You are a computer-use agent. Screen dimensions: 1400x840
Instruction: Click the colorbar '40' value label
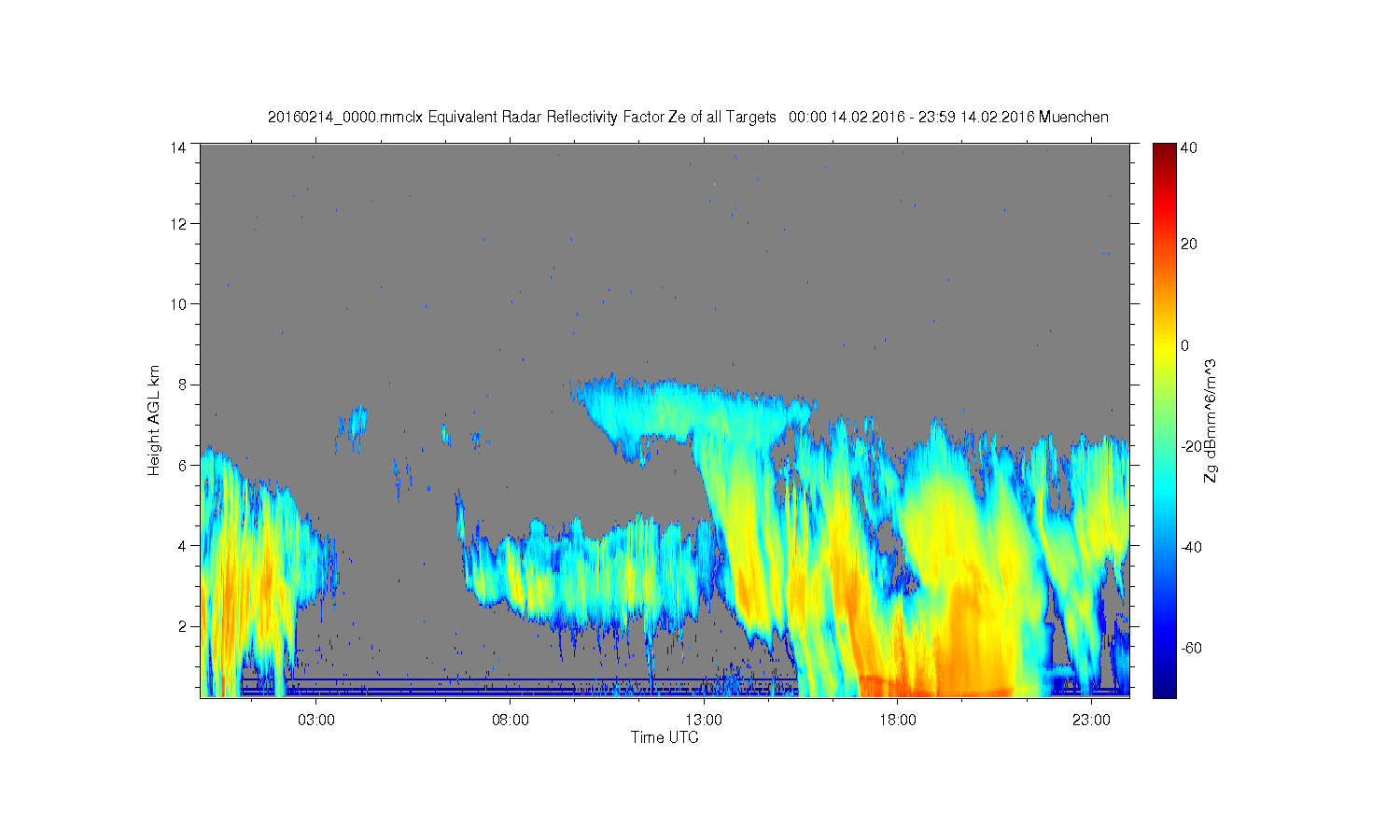(x=1189, y=147)
